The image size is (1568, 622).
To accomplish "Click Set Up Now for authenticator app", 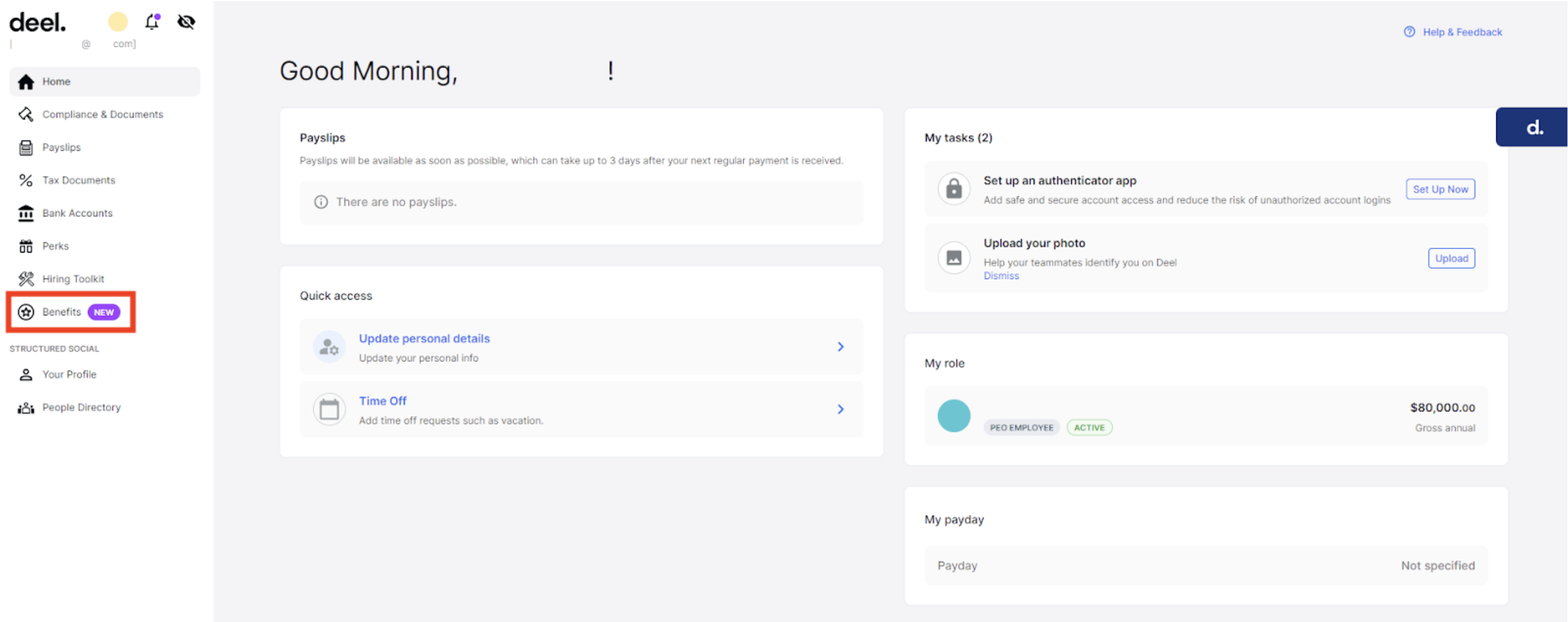I will tap(1440, 189).
